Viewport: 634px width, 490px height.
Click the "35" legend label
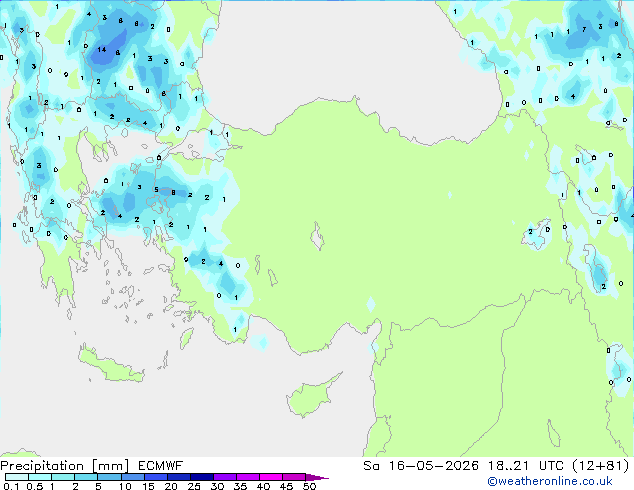coord(240,486)
